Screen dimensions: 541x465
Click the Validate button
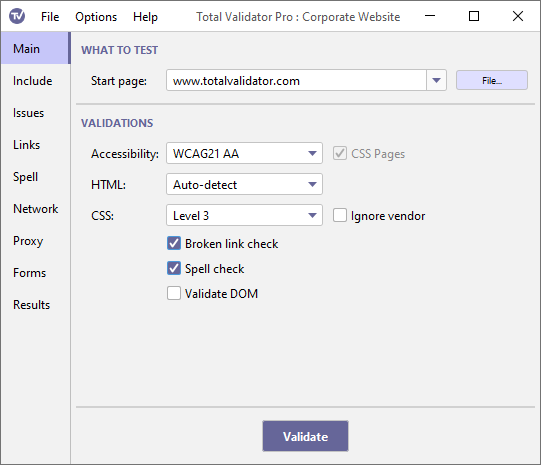pos(305,436)
